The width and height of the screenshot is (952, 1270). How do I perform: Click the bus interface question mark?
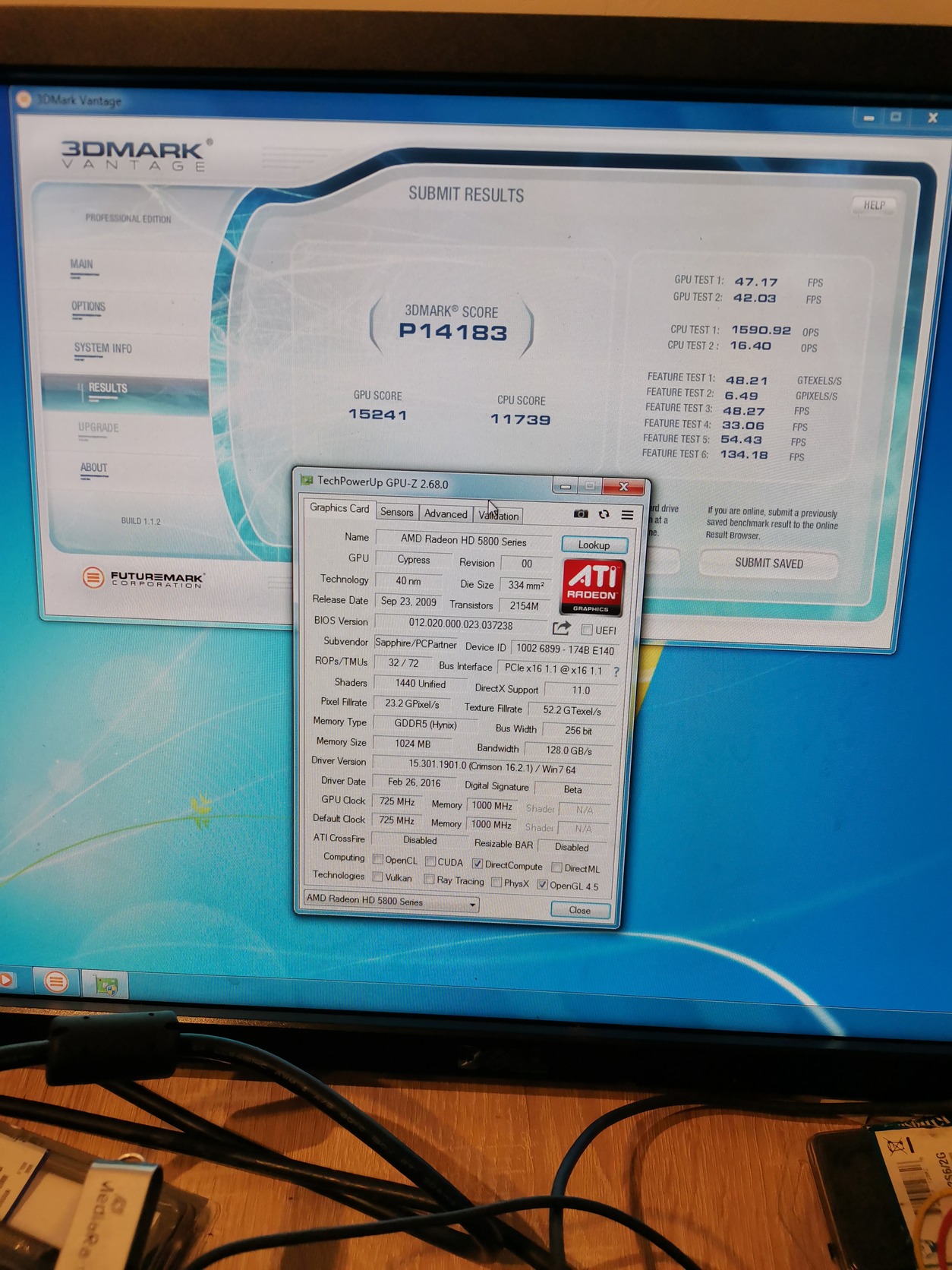click(x=616, y=671)
